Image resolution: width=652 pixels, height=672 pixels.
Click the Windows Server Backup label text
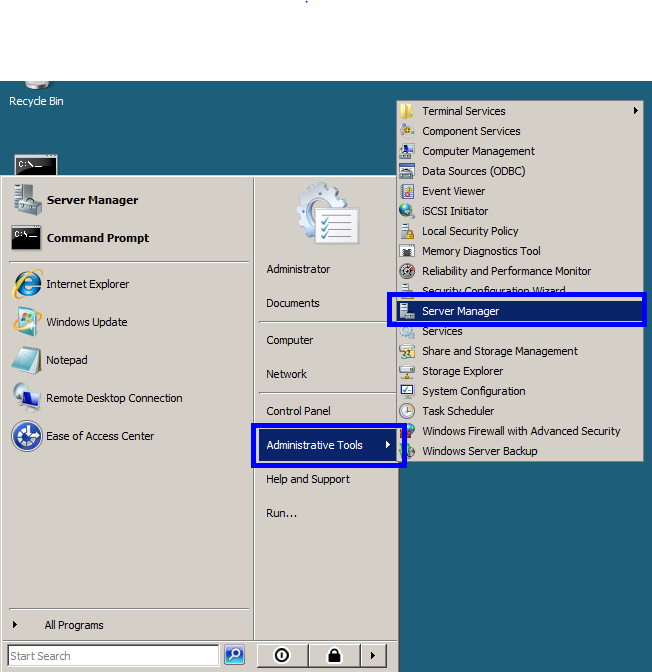(480, 451)
